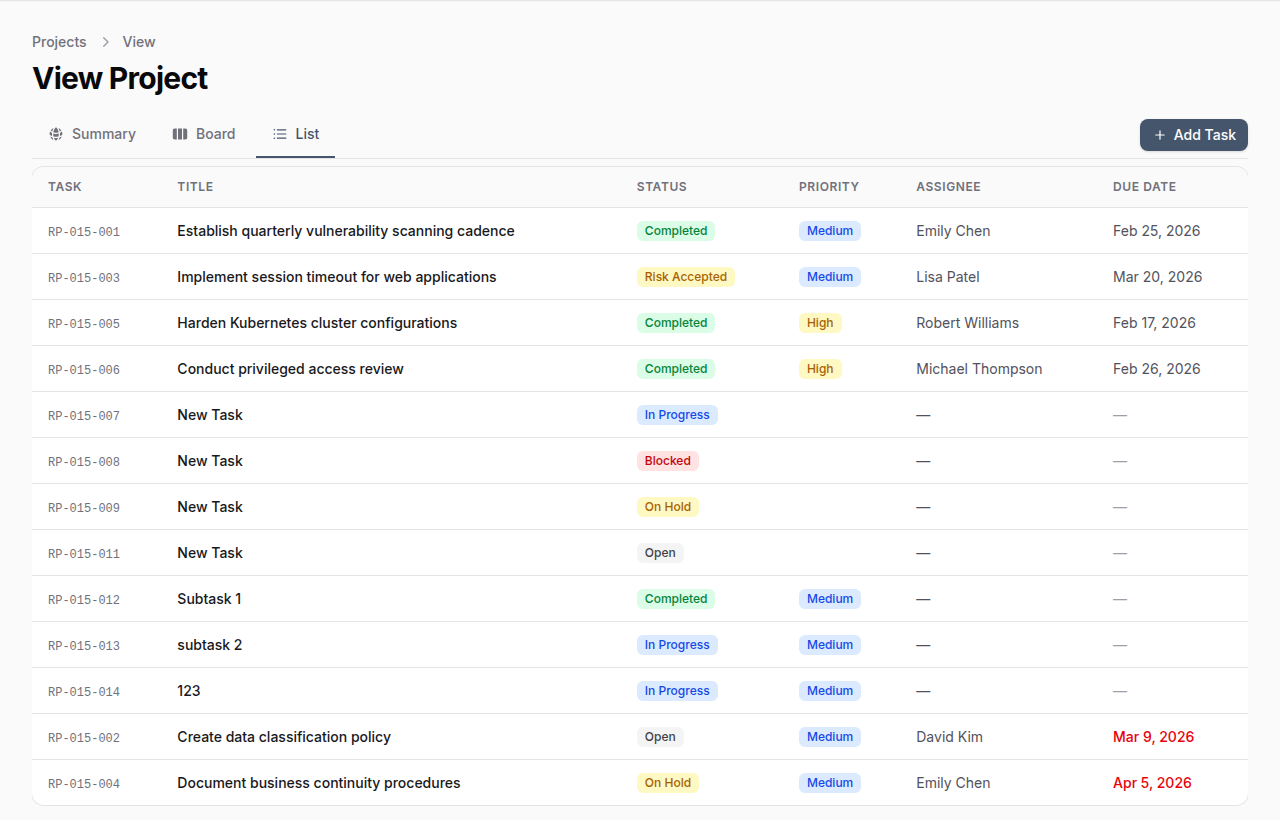
Task: Click the overdue Mar 9, 2026 date
Action: click(1153, 737)
